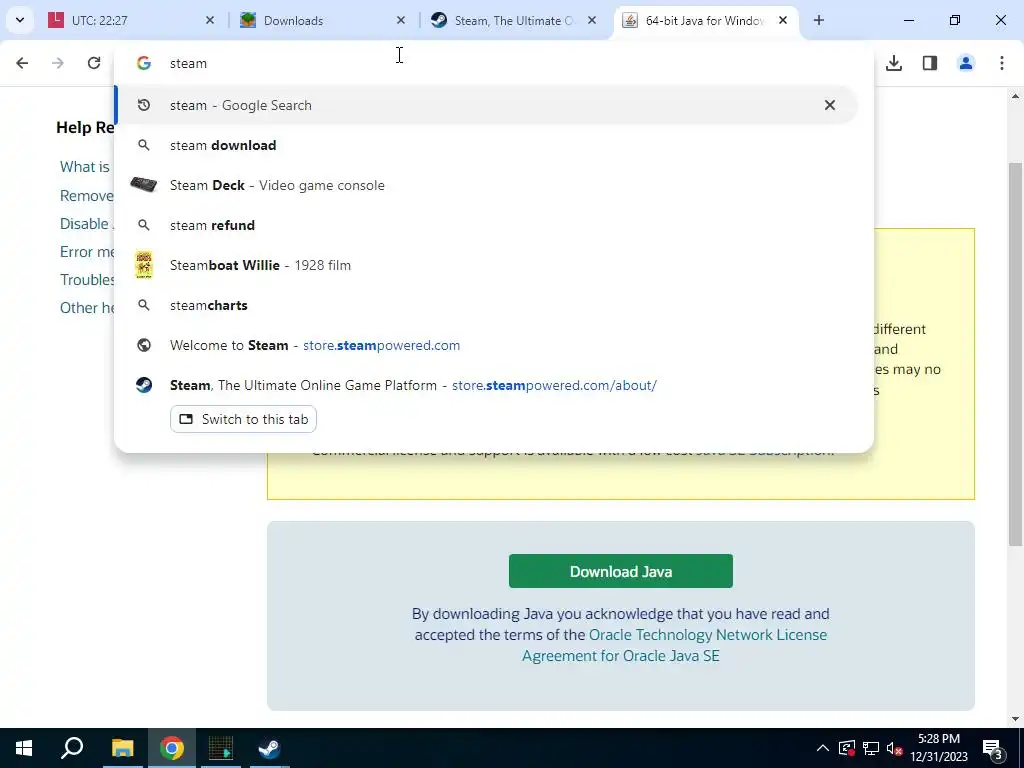Choose the 'steam download' suggestion
Viewport: 1024px width, 768px height.
pos(486,145)
